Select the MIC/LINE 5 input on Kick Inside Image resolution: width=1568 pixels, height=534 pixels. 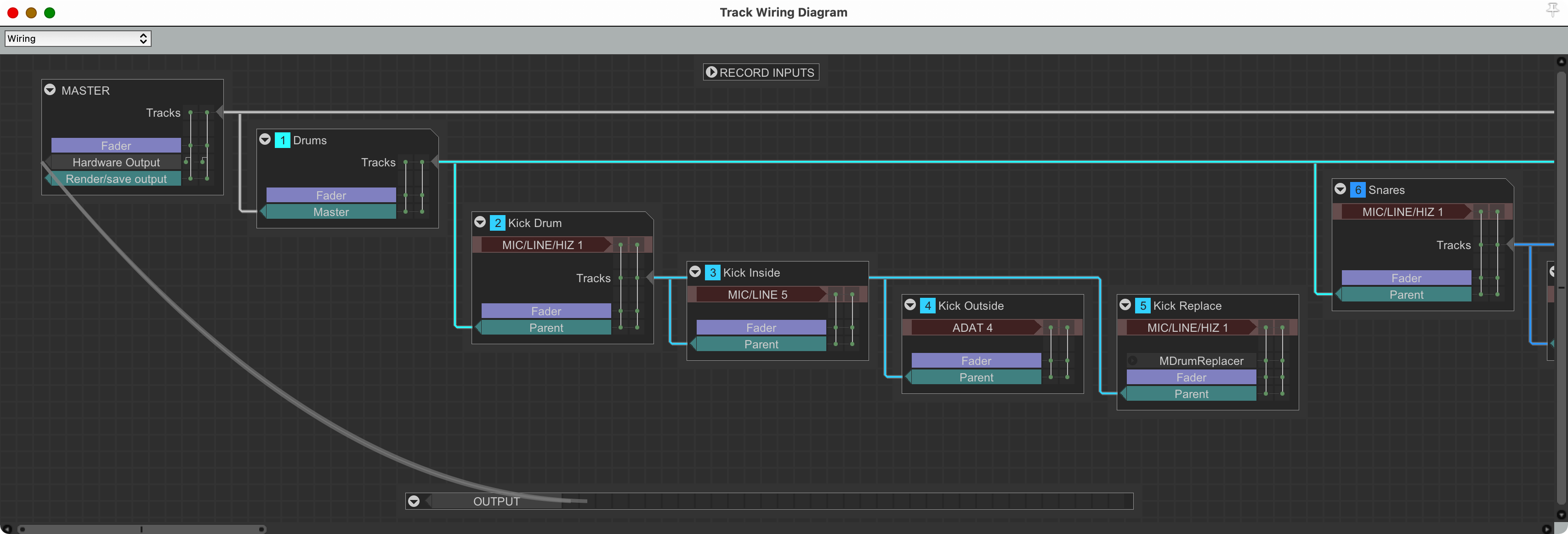(x=756, y=295)
